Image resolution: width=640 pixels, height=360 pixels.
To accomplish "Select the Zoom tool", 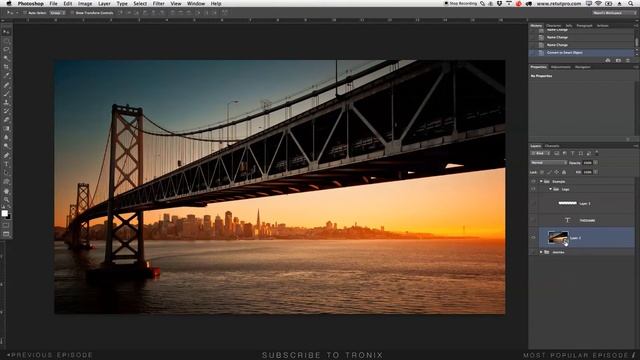I will click(x=6, y=200).
